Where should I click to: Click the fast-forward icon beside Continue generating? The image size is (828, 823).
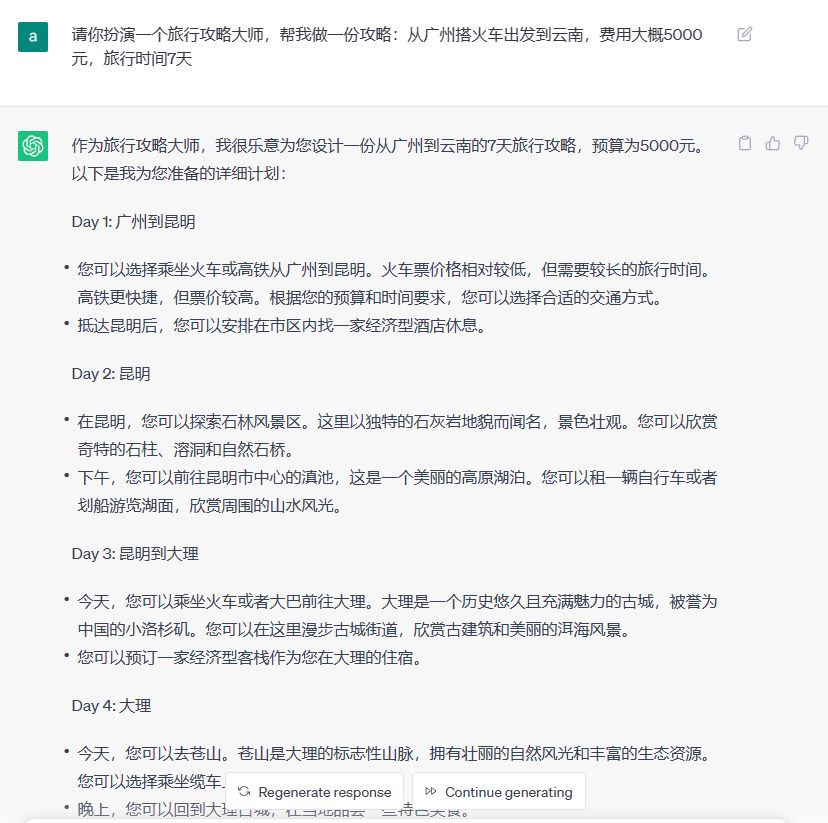(x=431, y=791)
